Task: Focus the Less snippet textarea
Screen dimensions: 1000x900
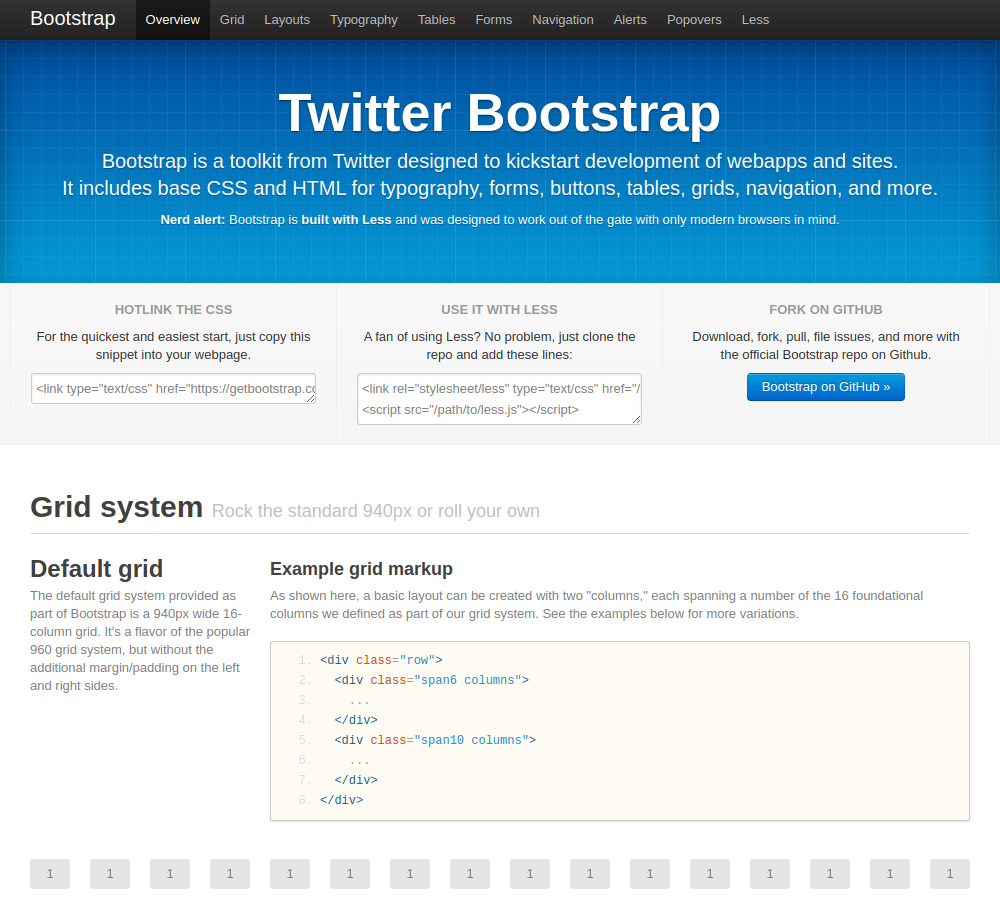Action: [499, 399]
